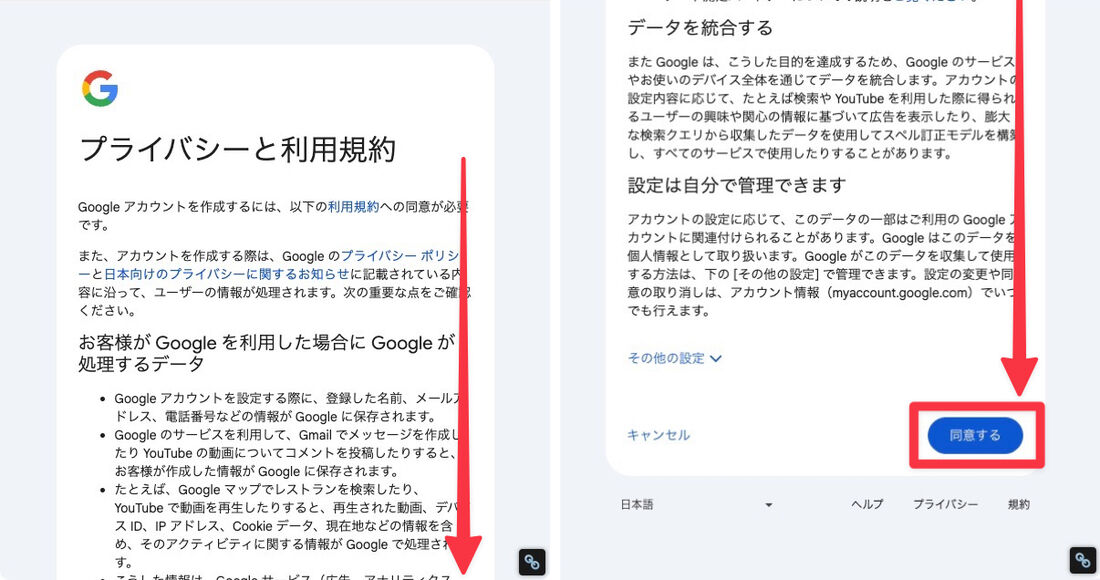1100x580 pixels.
Task: Expand その他の設定 options
Action: click(x=674, y=358)
